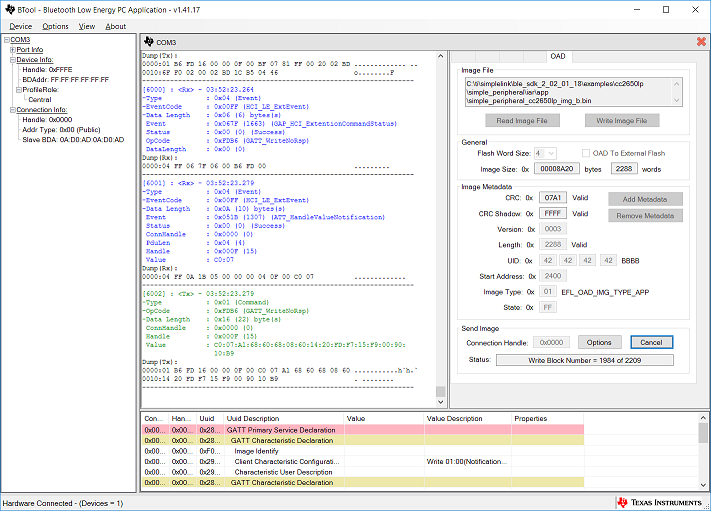The width and height of the screenshot is (711, 511).
Task: Click the CRC Shadow hex input field
Action: 552,213
